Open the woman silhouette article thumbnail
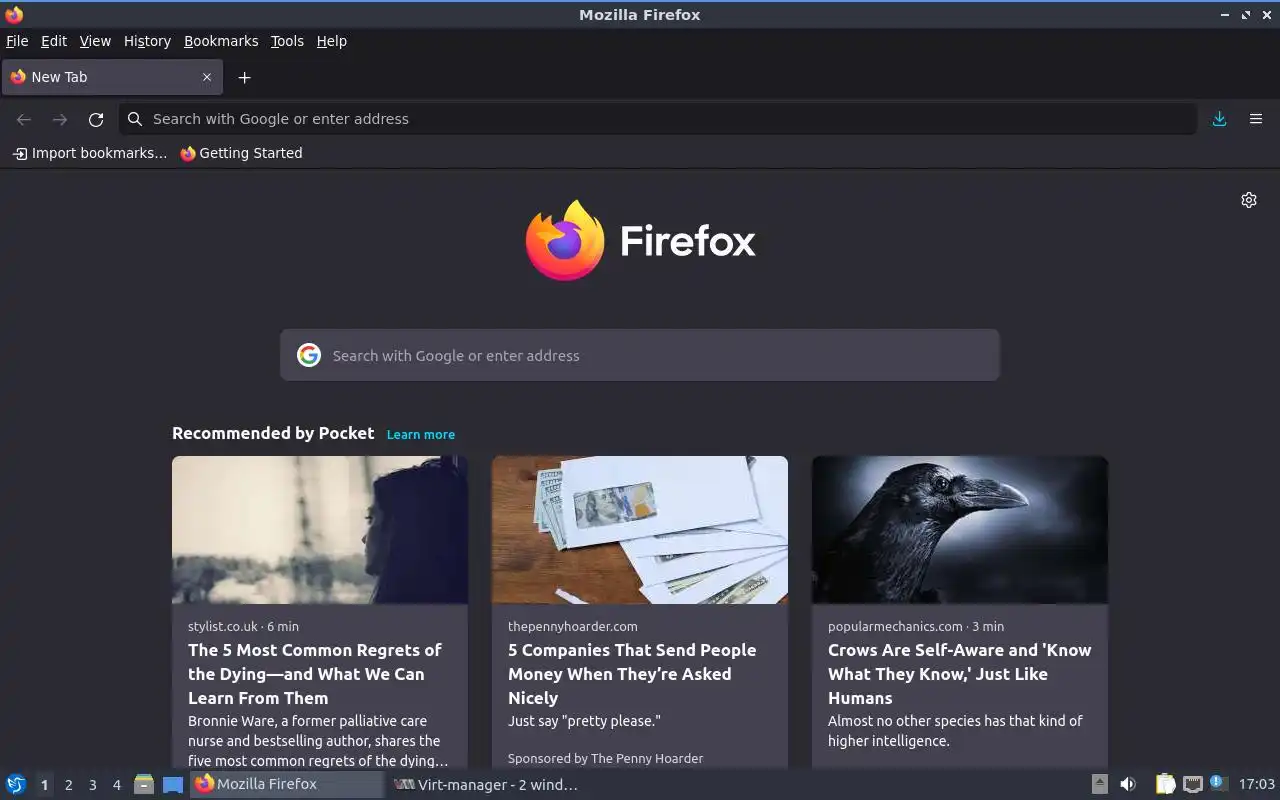The image size is (1280, 800). coord(320,530)
